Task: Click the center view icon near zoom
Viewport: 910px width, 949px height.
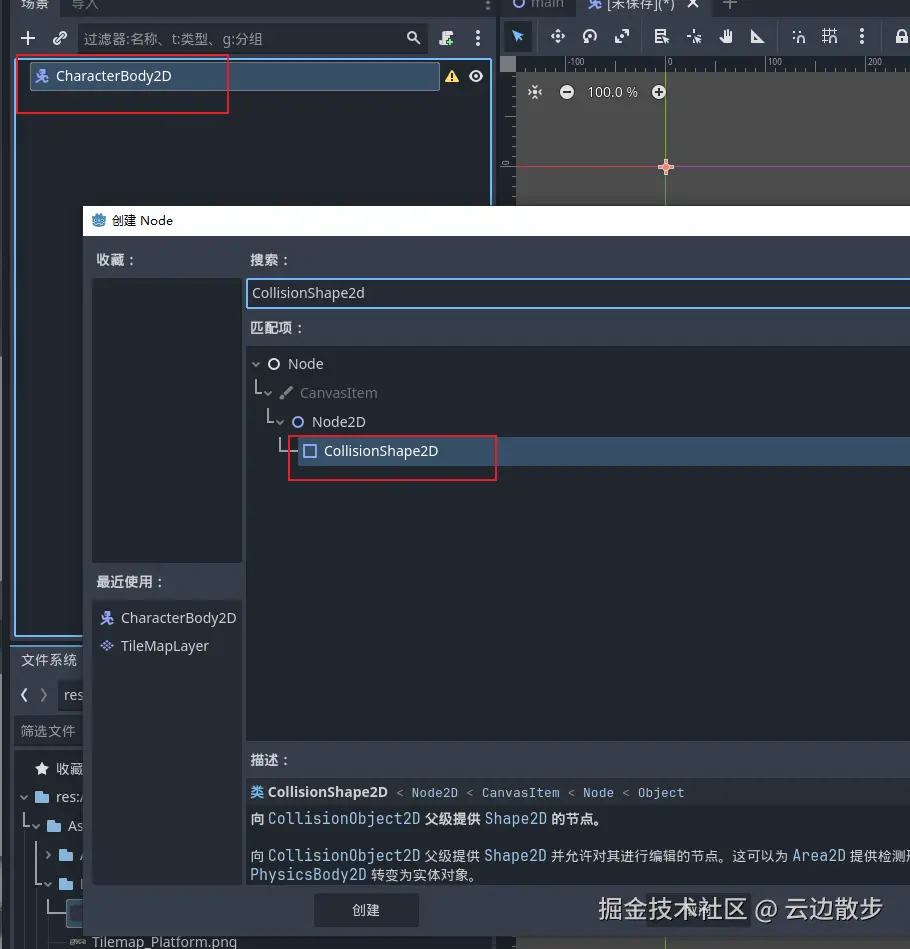Action: (535, 92)
